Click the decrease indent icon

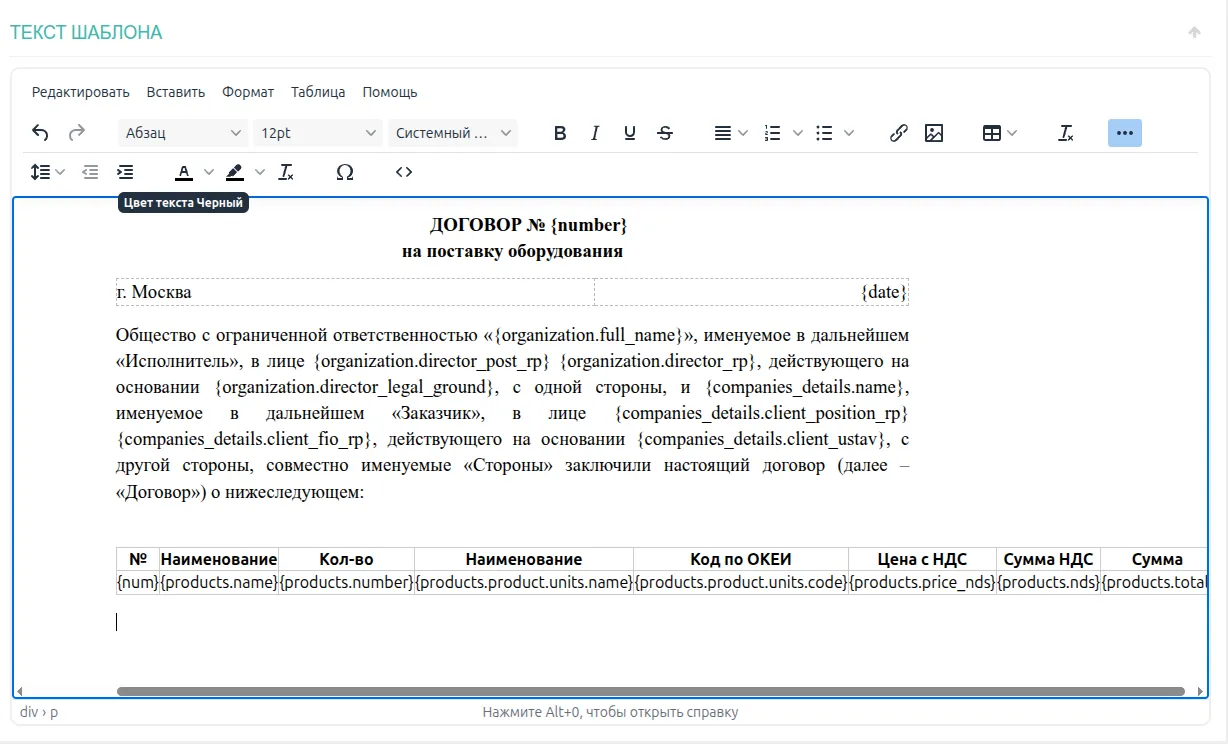[x=90, y=172]
